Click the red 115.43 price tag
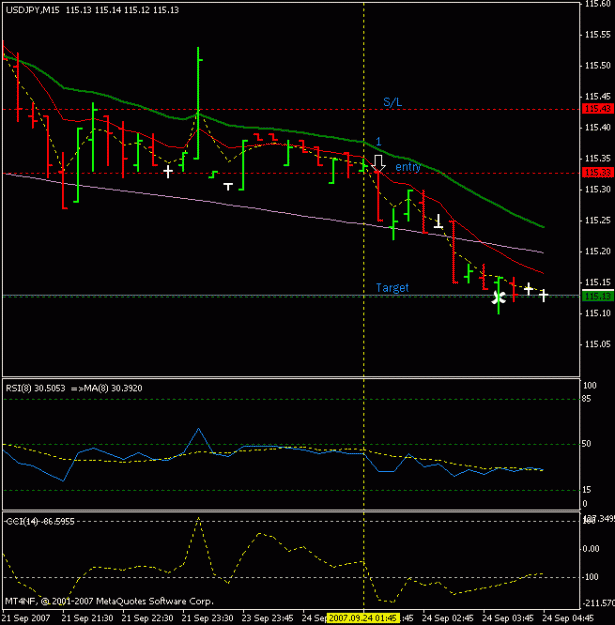The width and height of the screenshot is (615, 625). 597,108
